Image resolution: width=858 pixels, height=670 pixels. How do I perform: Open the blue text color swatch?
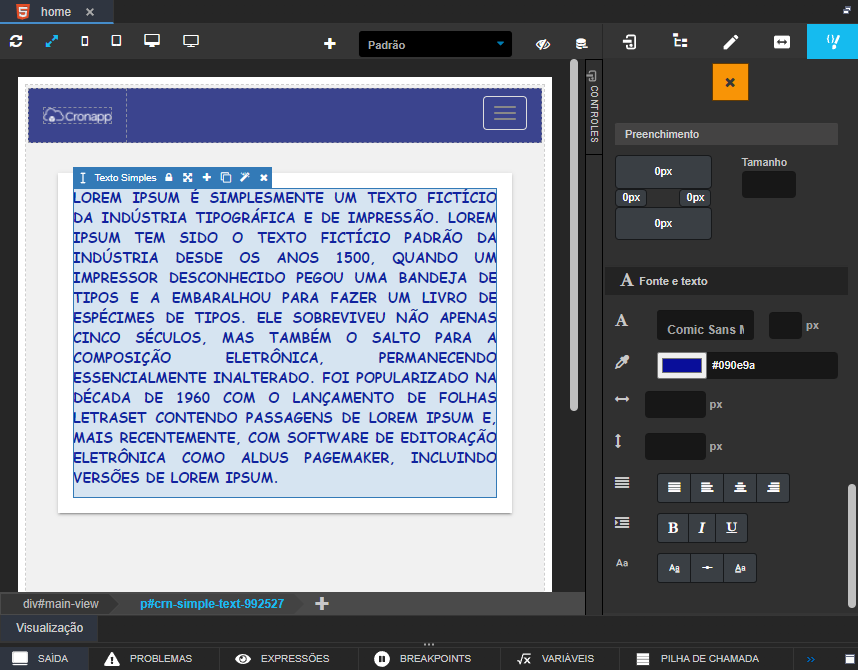[682, 365]
